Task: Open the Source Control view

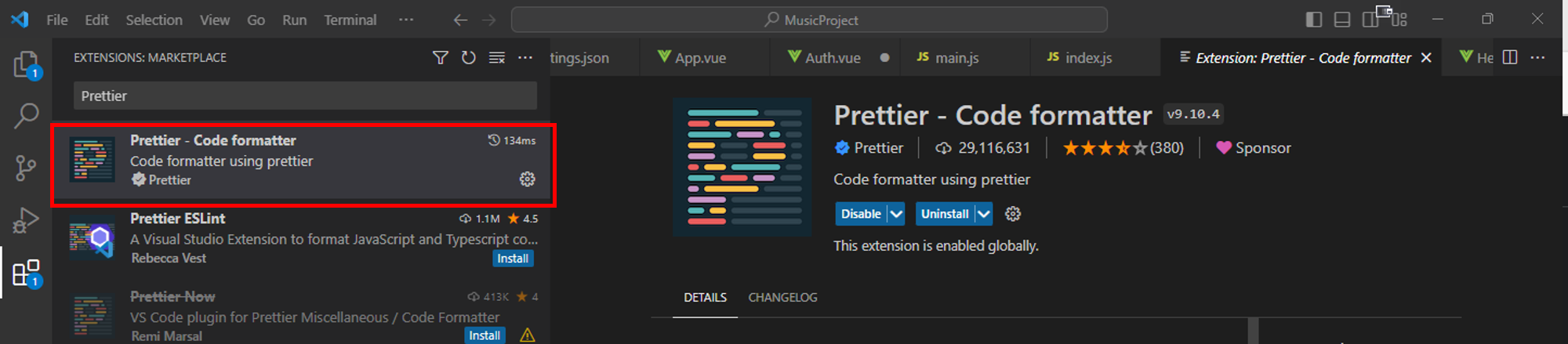Action: coord(26,168)
